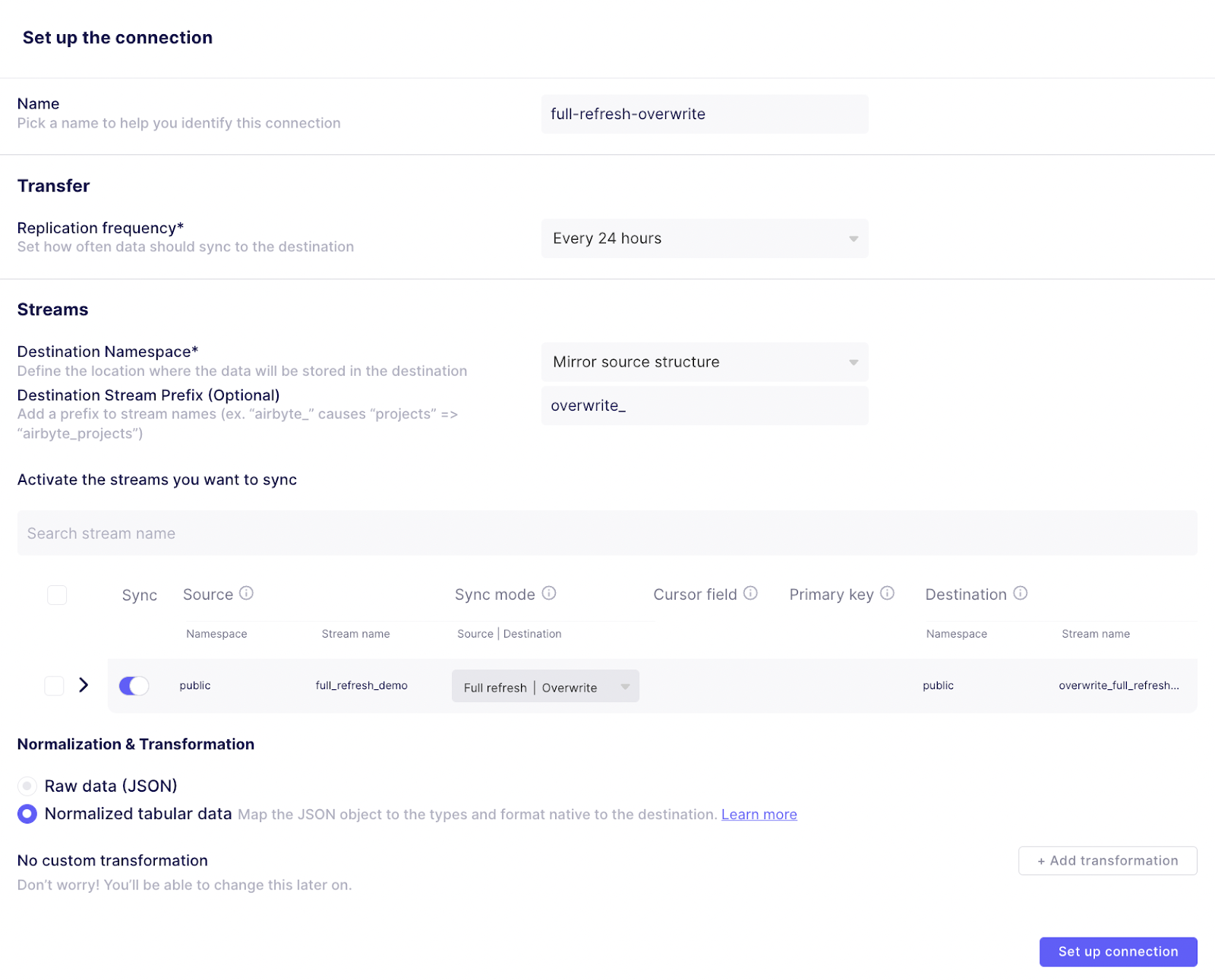1215x980 pixels.
Task: Open the Cursor field info tooltip
Action: 751,594
